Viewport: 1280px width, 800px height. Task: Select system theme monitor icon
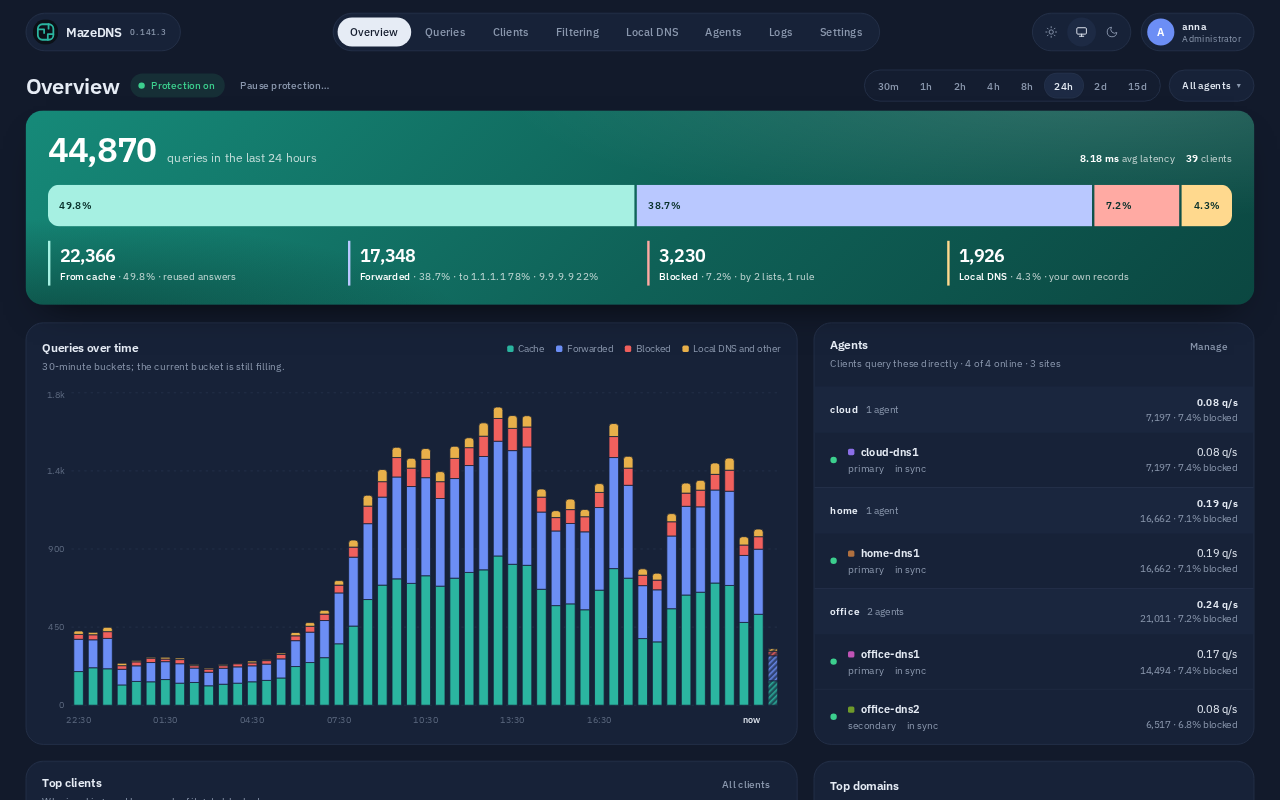point(1081,32)
